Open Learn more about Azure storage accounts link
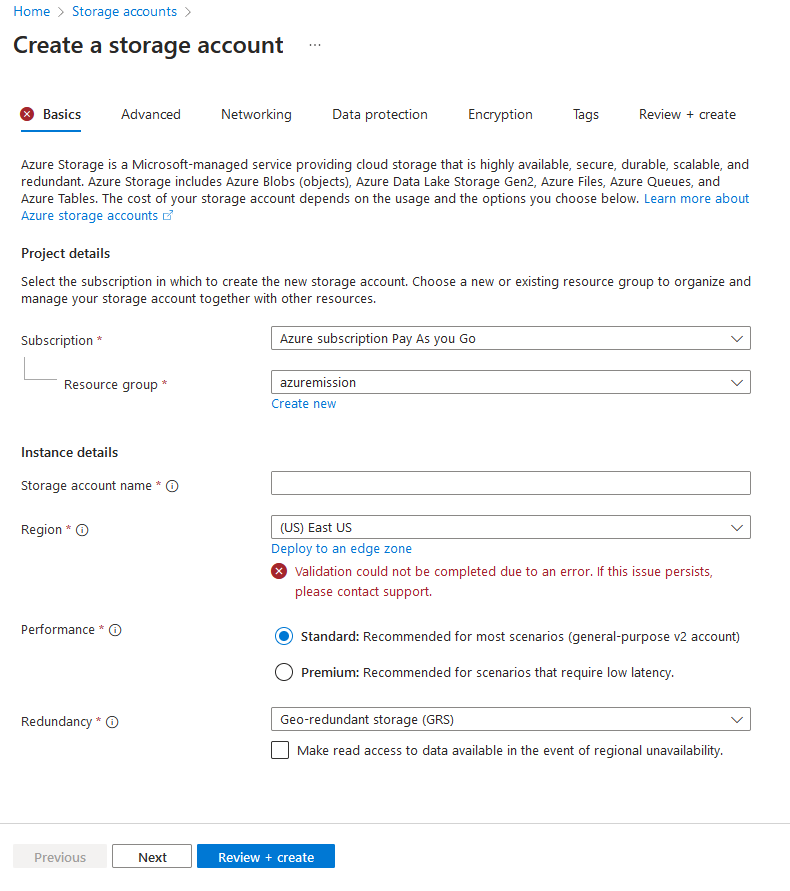The height and width of the screenshot is (891, 790). (x=696, y=198)
